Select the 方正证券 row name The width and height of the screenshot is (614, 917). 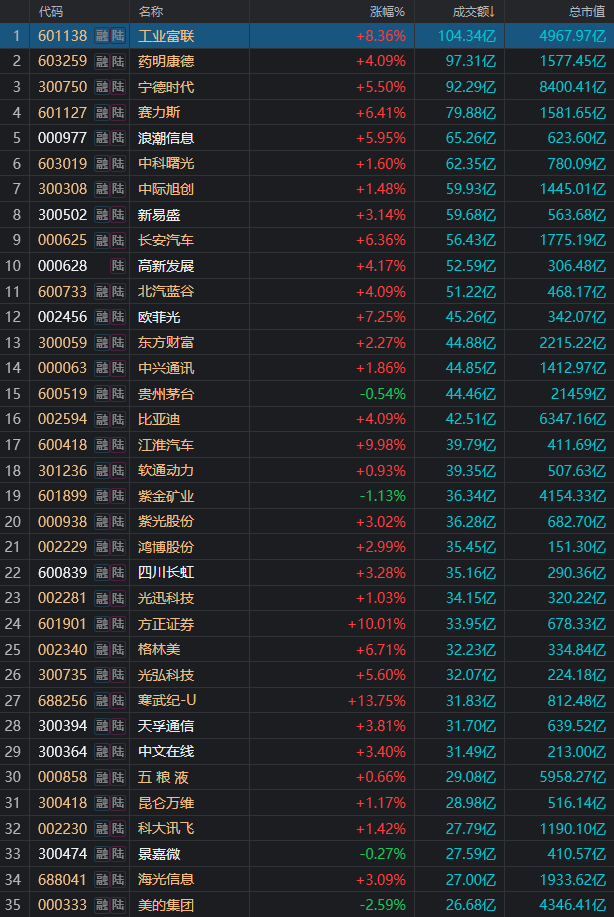pos(166,624)
